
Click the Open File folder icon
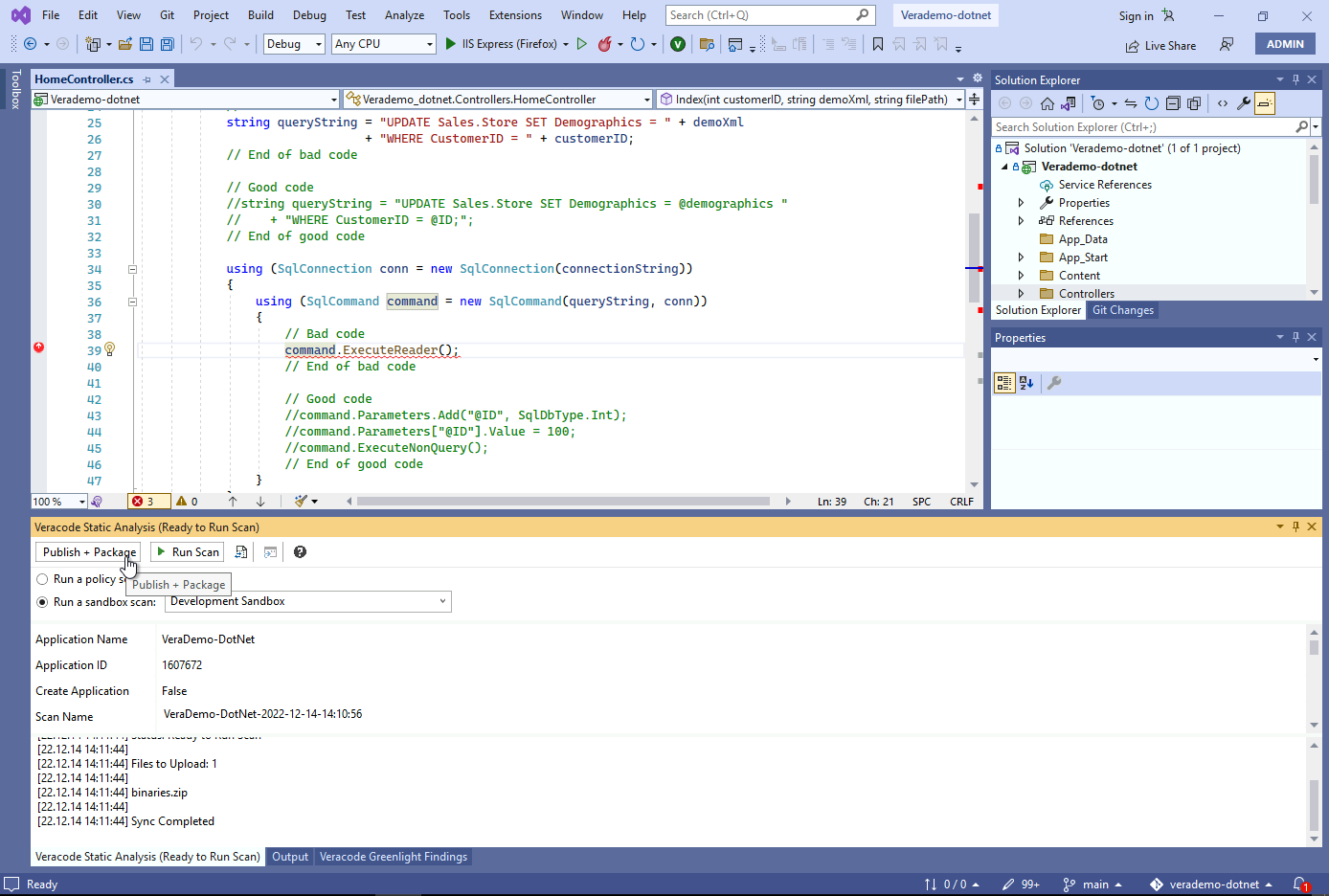(x=125, y=44)
